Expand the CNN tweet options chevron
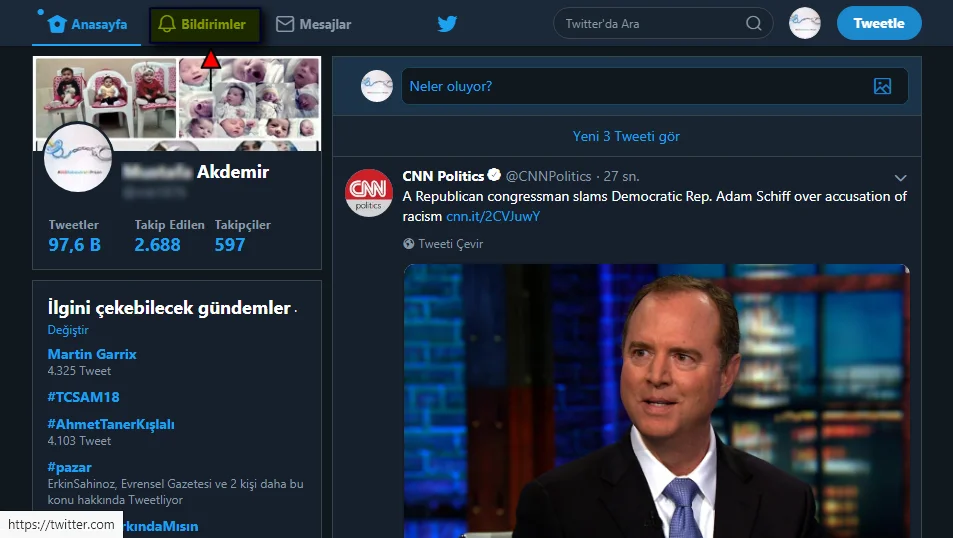The height and width of the screenshot is (538, 953). 900,178
